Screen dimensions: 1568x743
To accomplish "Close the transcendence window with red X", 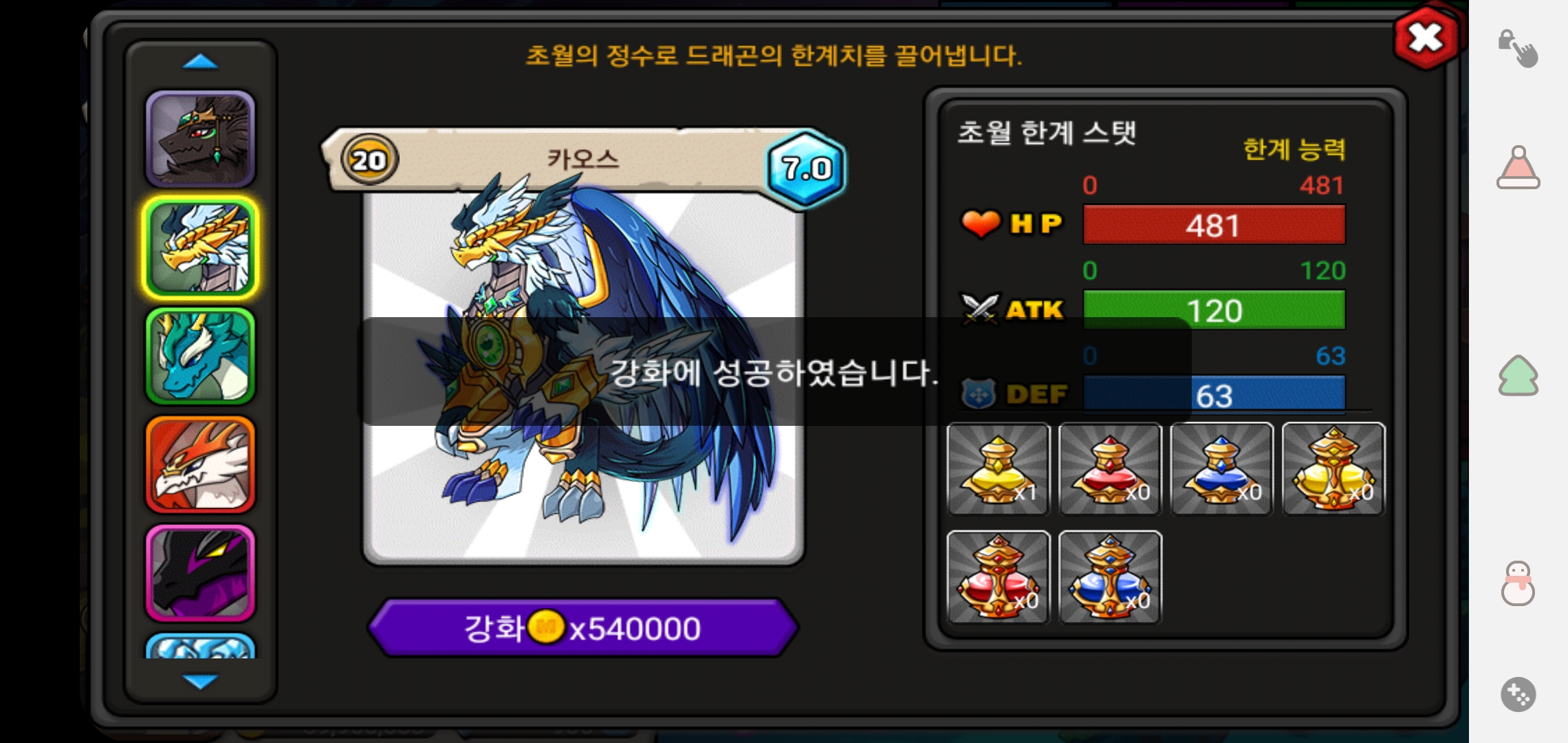I will pos(1426,38).
